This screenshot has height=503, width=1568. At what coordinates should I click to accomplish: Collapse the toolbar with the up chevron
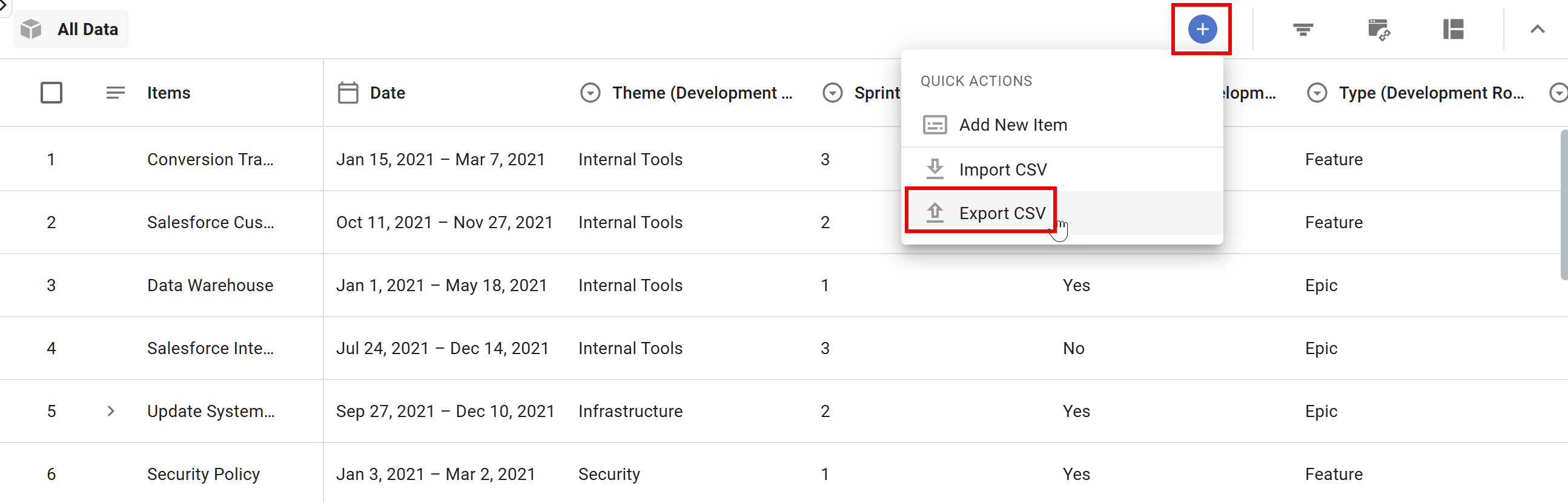click(x=1537, y=29)
